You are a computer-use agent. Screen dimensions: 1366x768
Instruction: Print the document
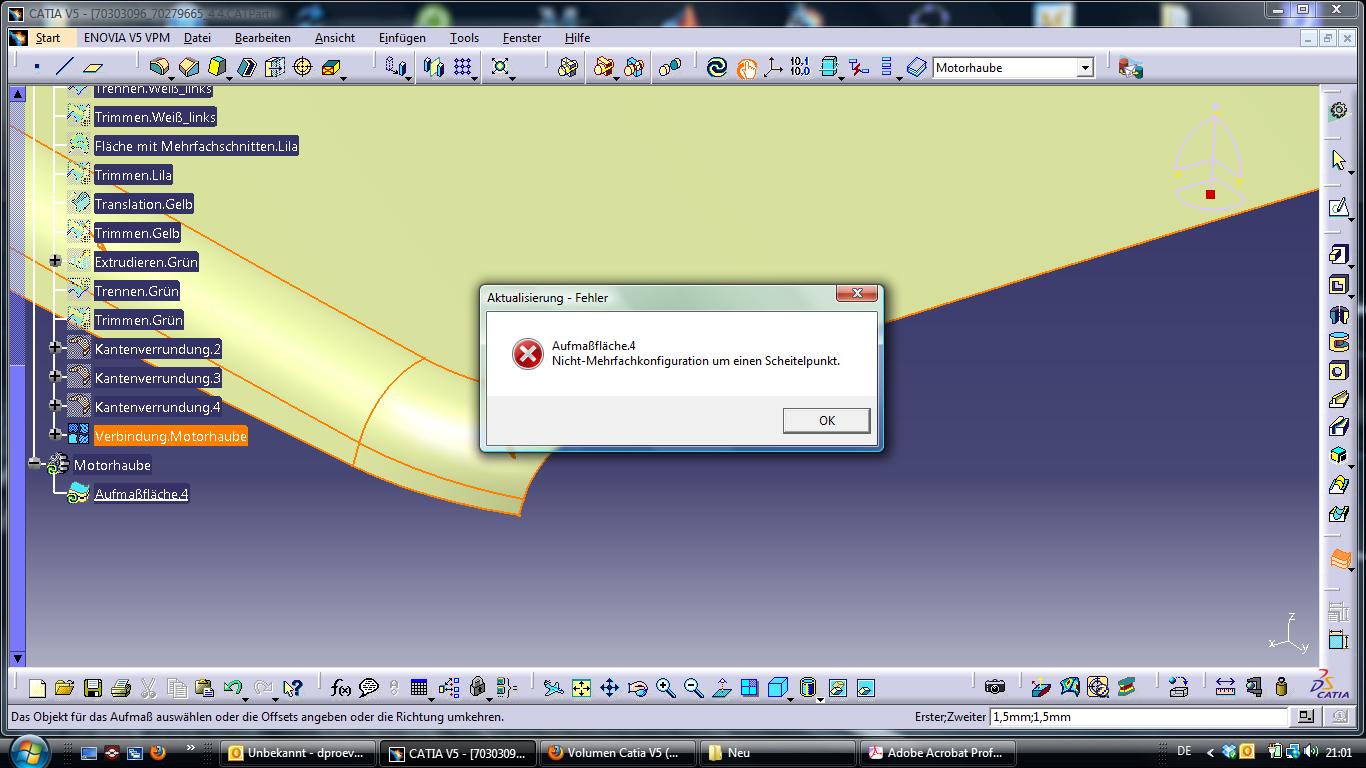click(121, 688)
